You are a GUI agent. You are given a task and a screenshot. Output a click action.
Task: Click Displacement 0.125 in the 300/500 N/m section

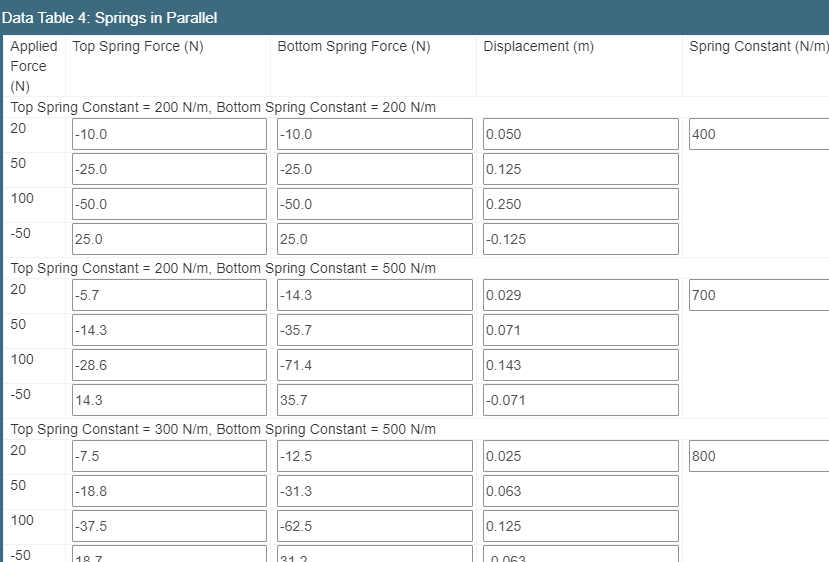[x=581, y=526]
